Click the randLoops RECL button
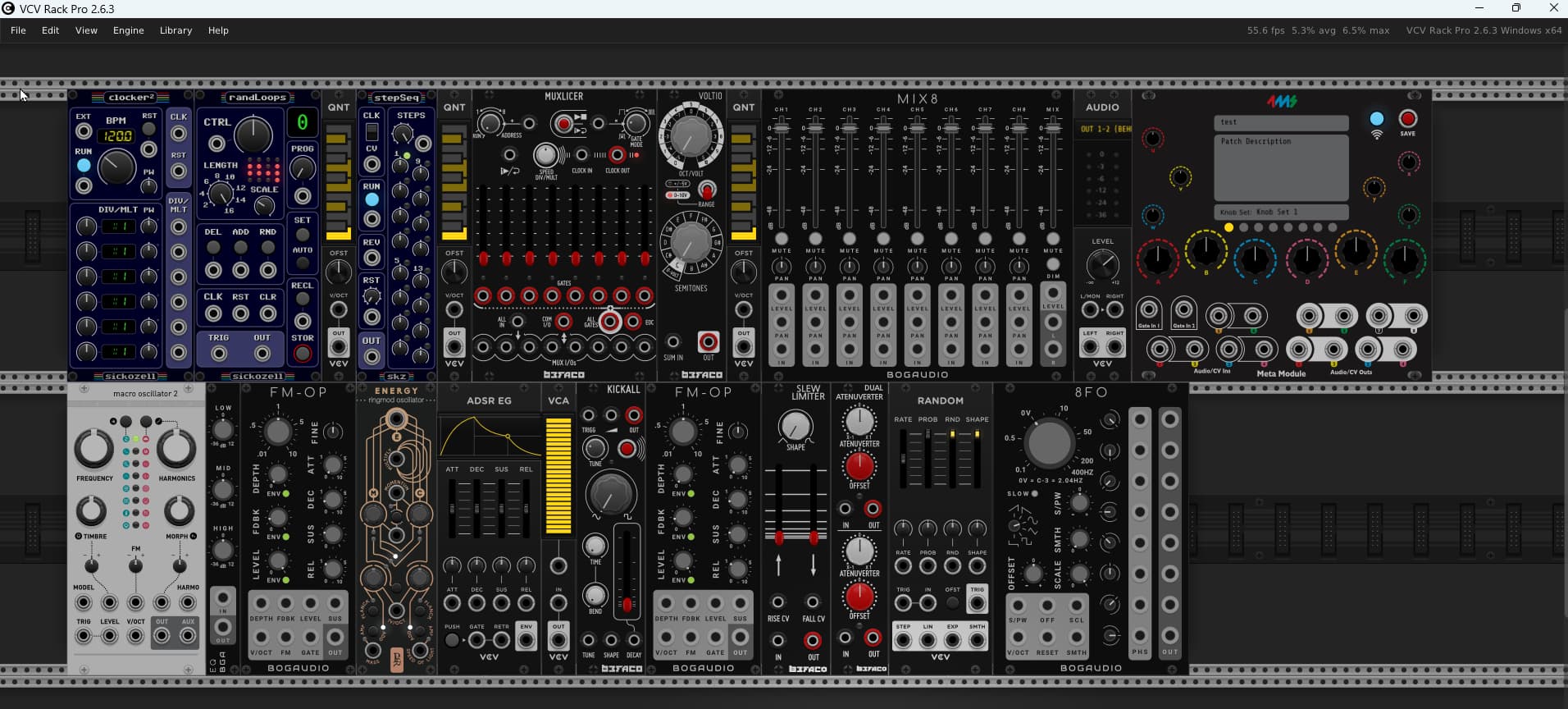The width and height of the screenshot is (1568, 709). 303,300
